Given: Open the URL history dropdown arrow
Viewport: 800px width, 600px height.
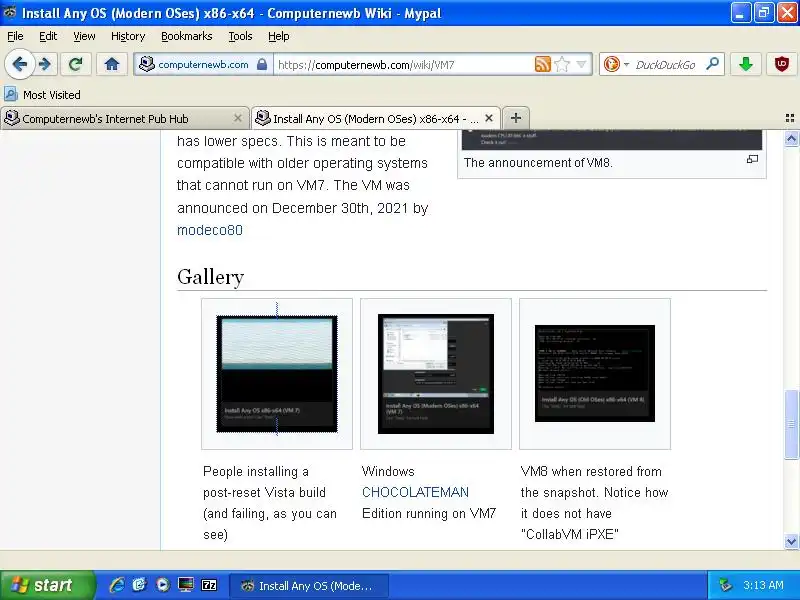Looking at the screenshot, I should pyautogui.click(x=581, y=64).
